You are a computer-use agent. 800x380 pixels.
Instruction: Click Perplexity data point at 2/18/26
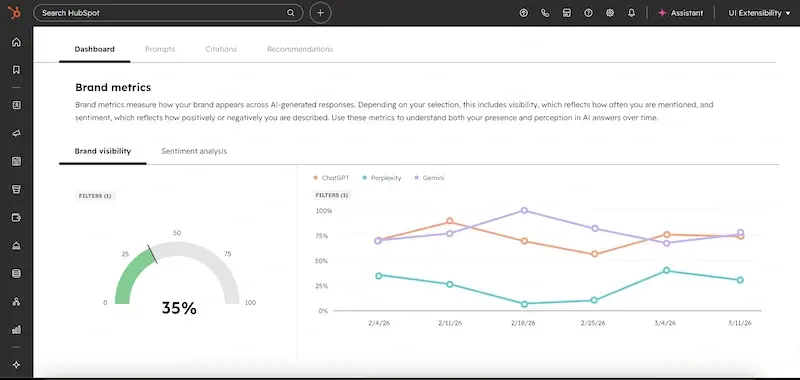[x=524, y=304]
